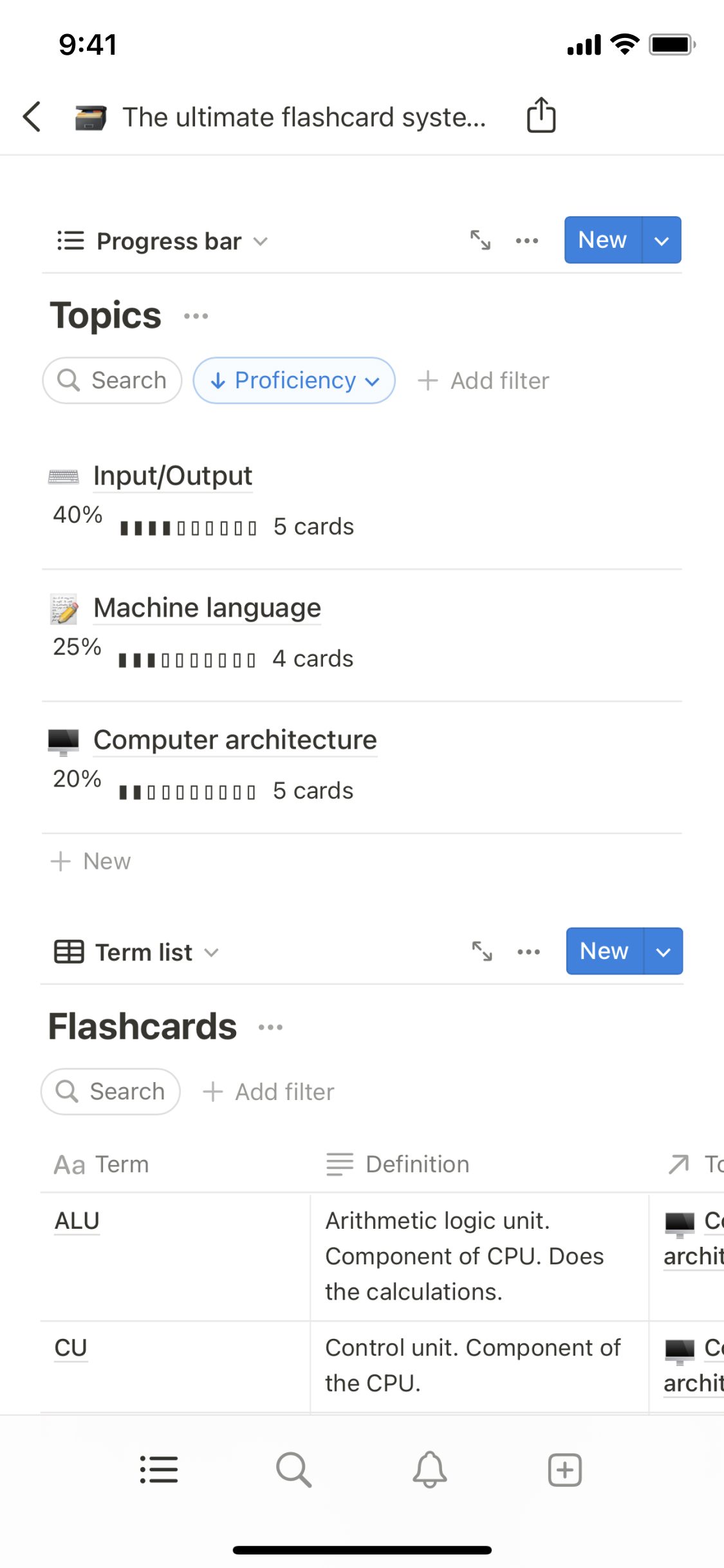Open the Input/Output topic page
The height and width of the screenshot is (1568, 724).
coord(172,476)
